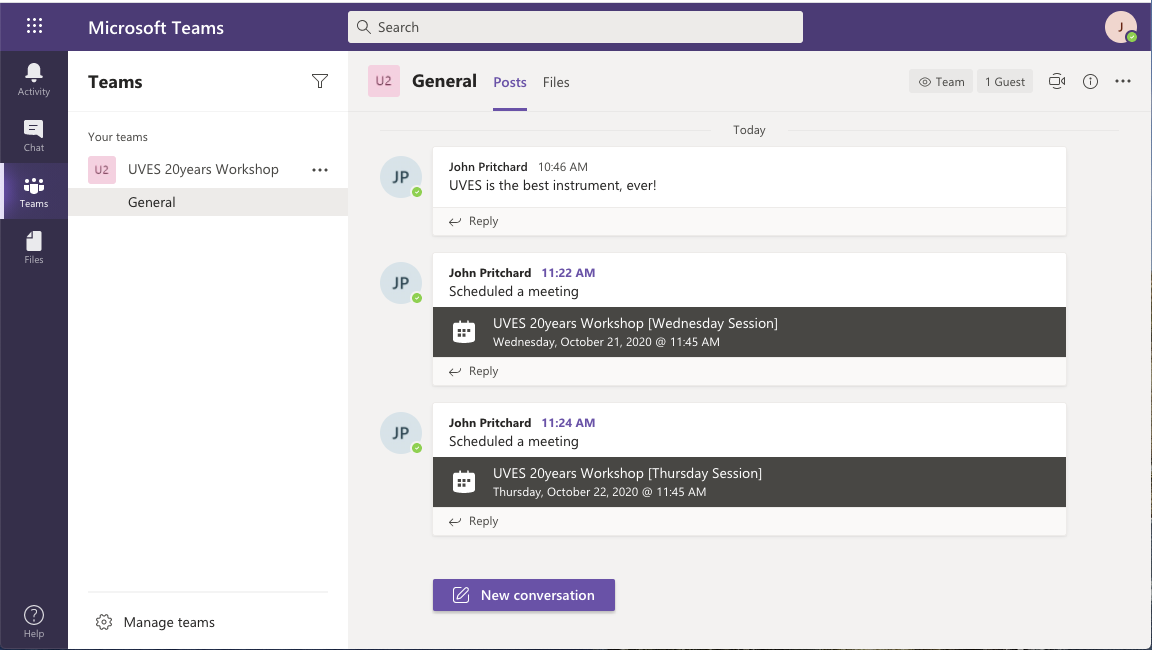Click the 10:46 AM timestamp
This screenshot has width=1152, height=650.
pyautogui.click(x=563, y=167)
